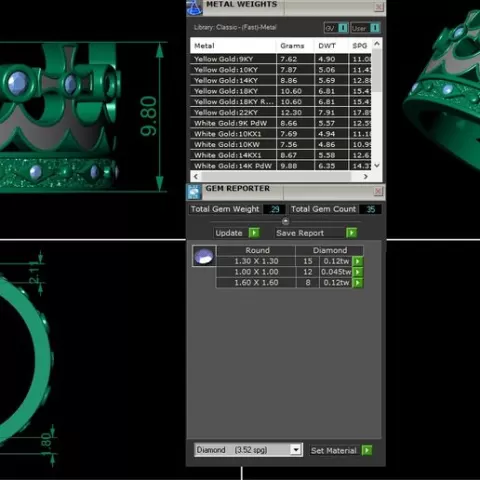This screenshot has width=480, height=480.
Task: Click green arrow for 1.60 X 1.60 row
Action: (358, 283)
